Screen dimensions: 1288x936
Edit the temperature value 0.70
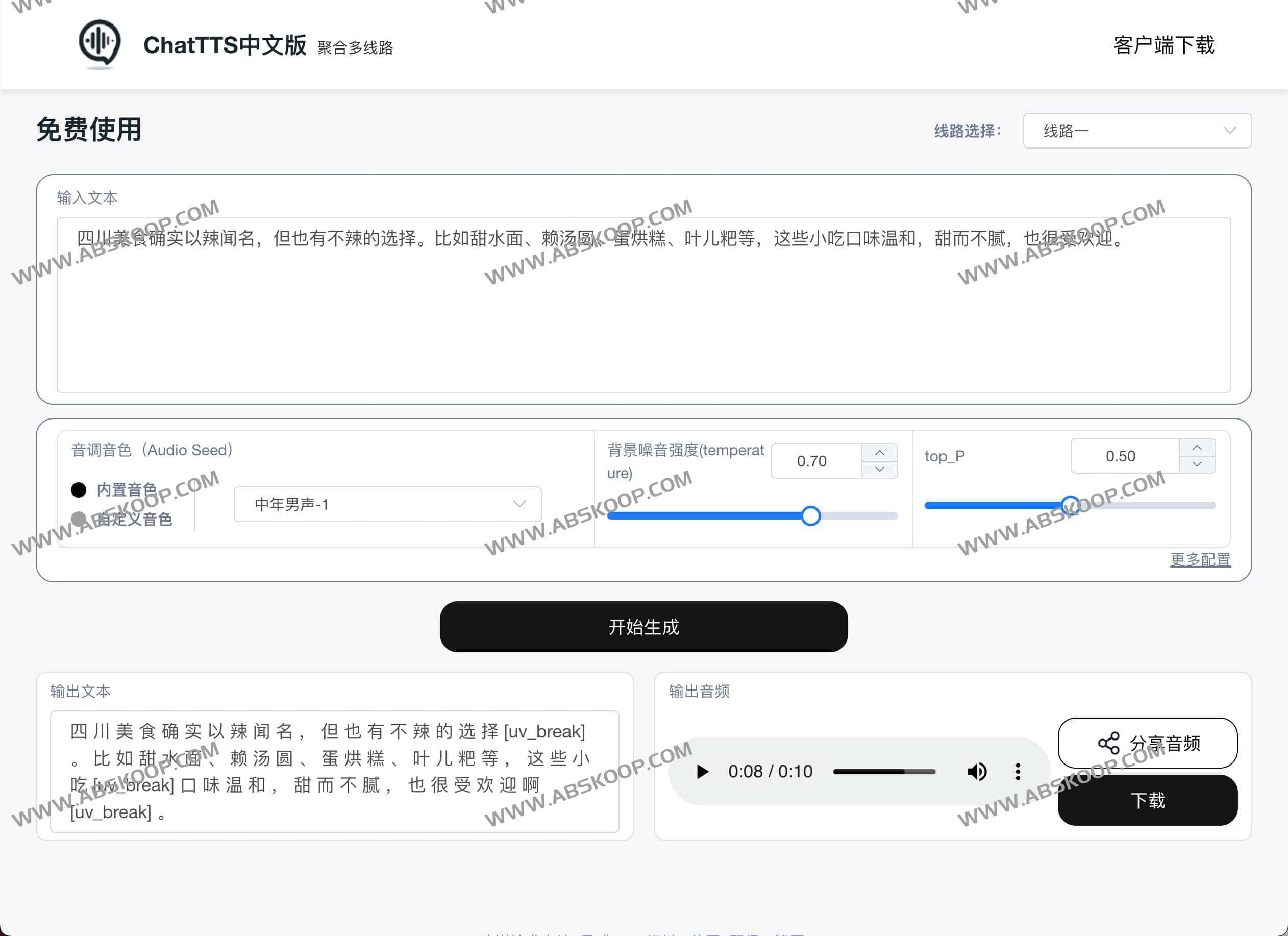point(813,461)
